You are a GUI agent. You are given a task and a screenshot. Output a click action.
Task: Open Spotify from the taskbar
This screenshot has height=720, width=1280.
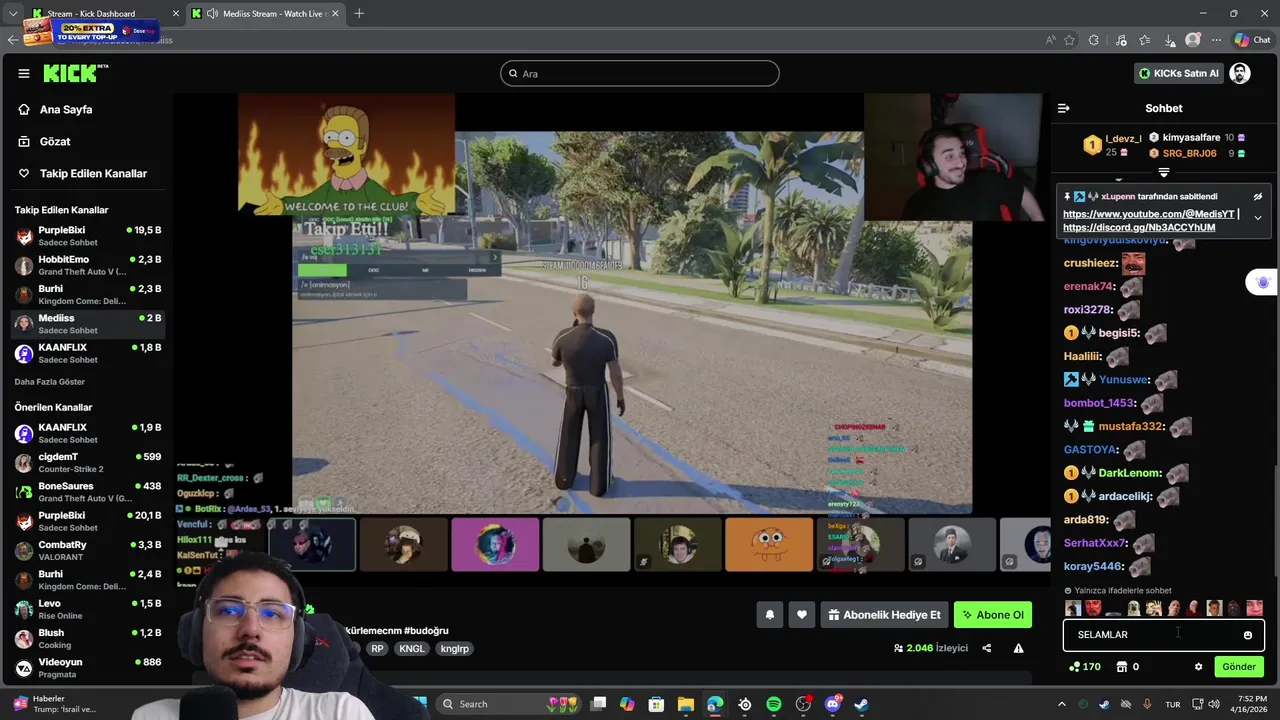(773, 704)
